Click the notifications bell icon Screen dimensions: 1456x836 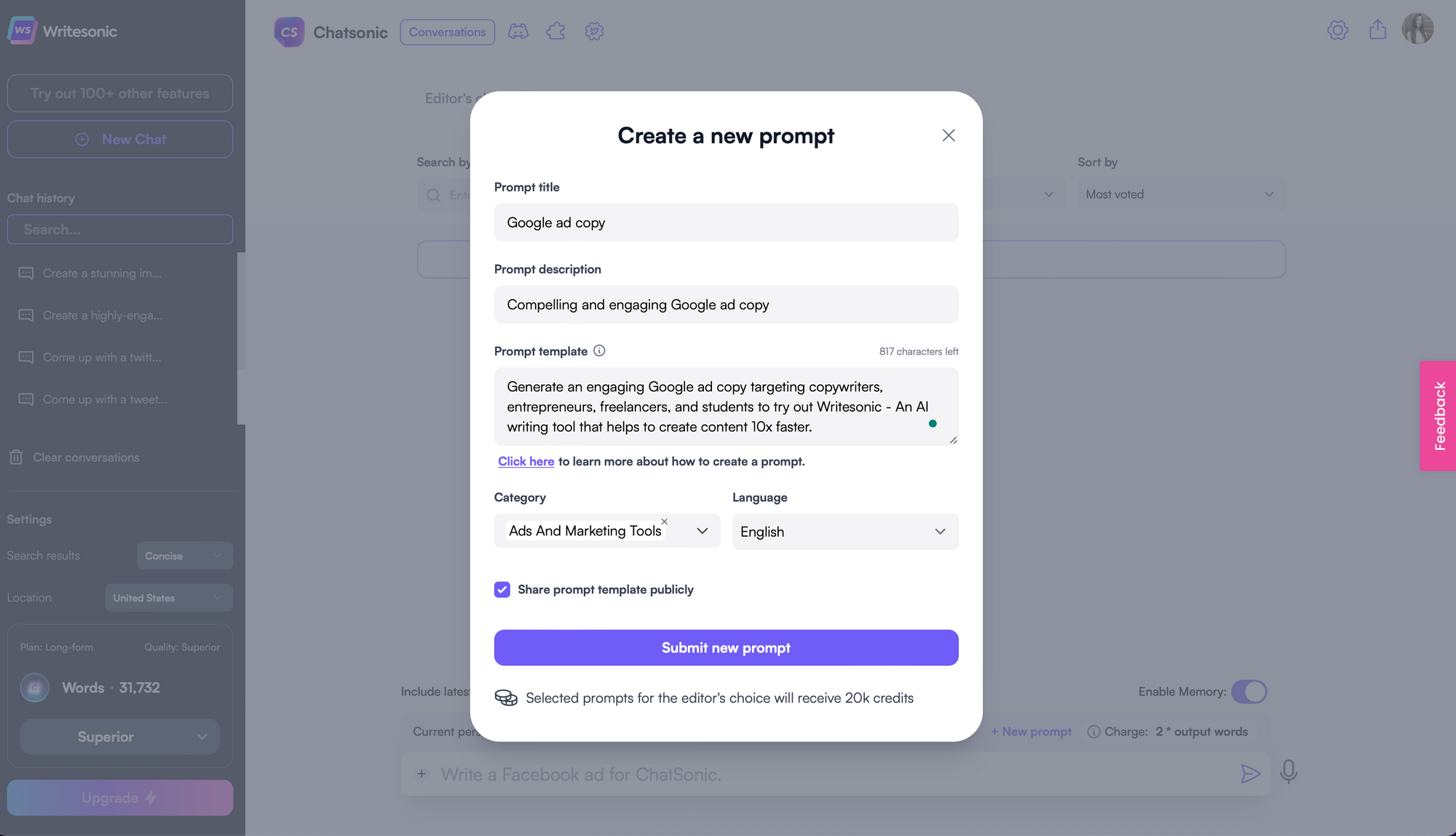pos(1337,31)
